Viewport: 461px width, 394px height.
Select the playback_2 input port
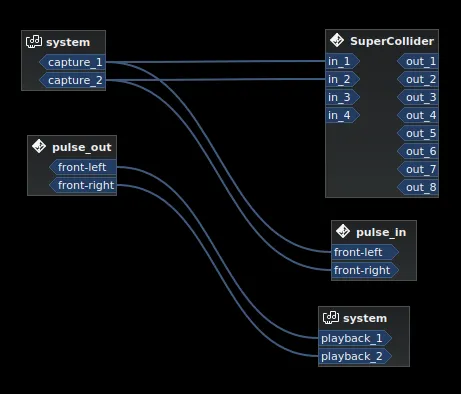[x=355, y=356]
